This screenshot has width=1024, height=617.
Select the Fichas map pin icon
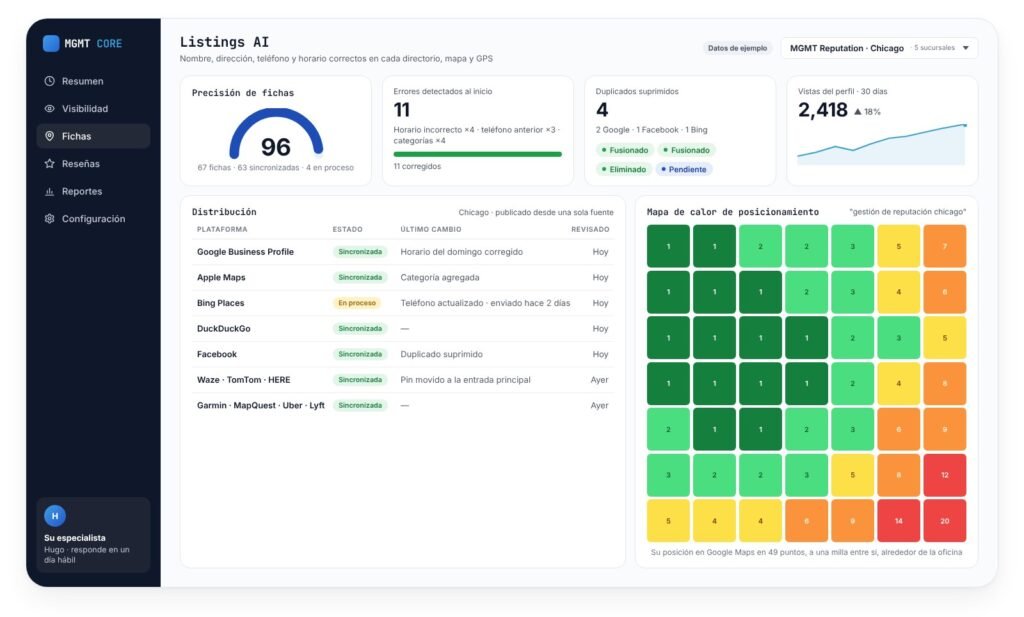point(50,136)
